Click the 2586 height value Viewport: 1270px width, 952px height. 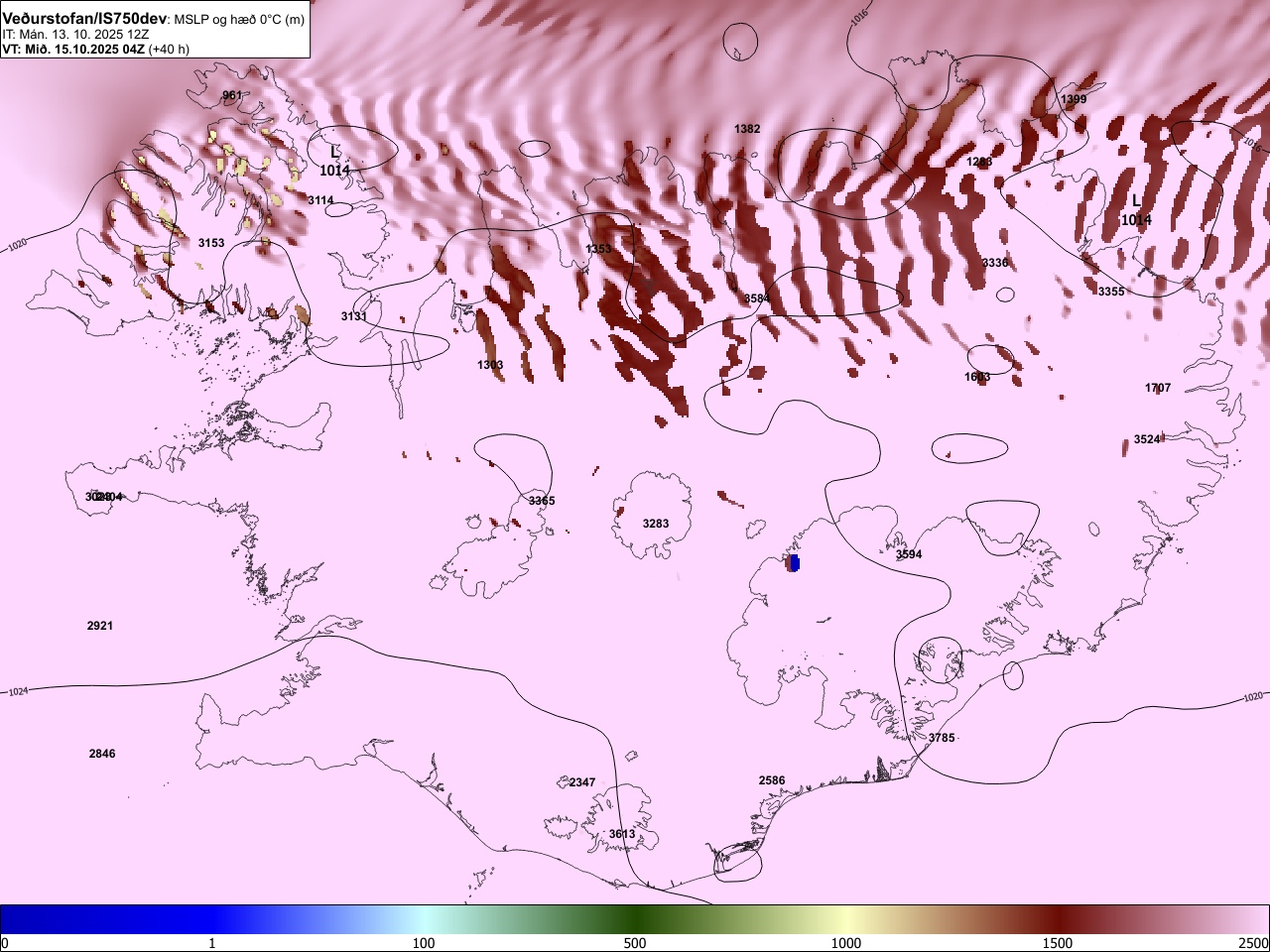pyautogui.click(x=772, y=780)
